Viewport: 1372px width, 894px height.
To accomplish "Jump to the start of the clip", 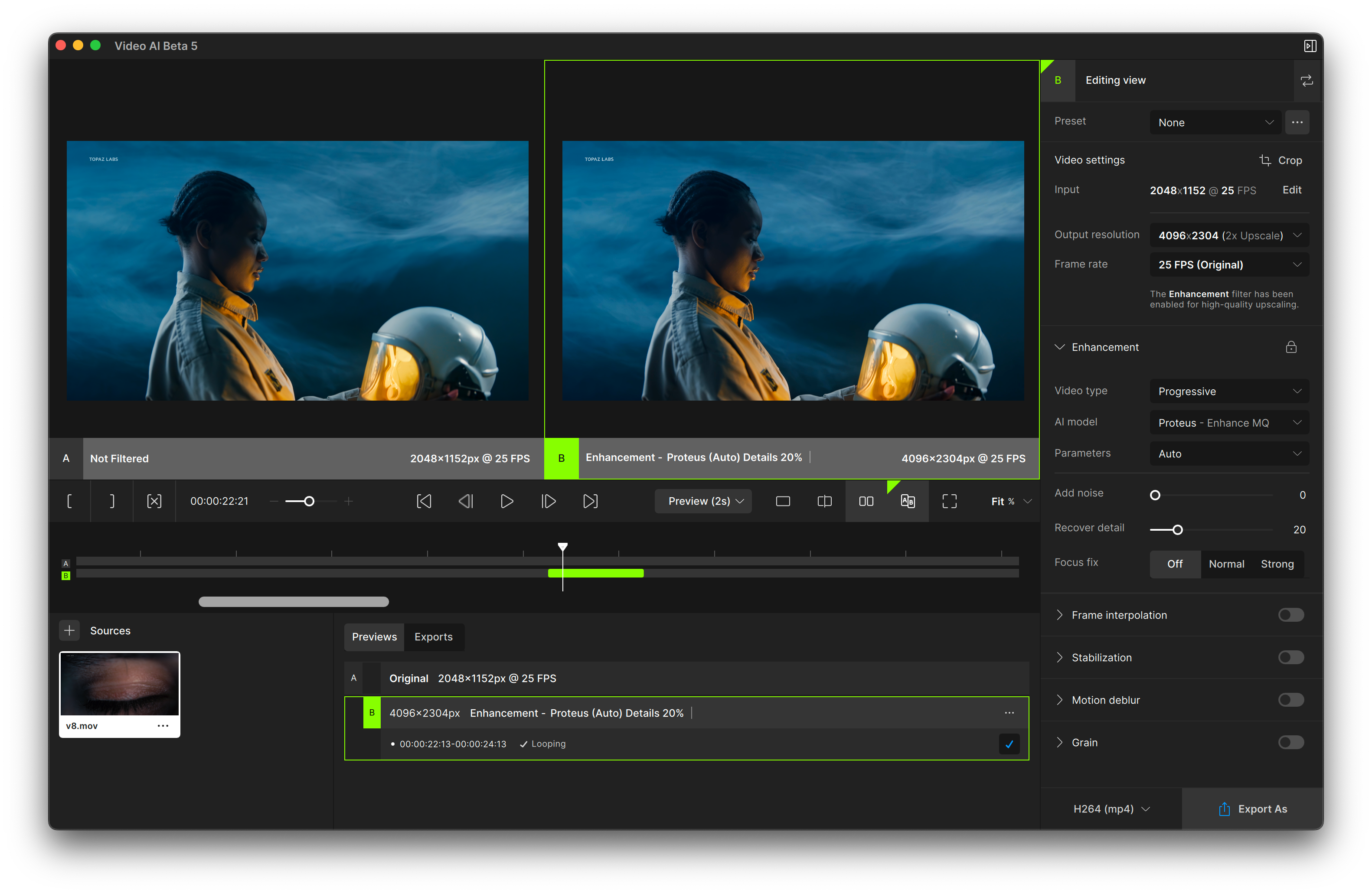I will coord(424,502).
